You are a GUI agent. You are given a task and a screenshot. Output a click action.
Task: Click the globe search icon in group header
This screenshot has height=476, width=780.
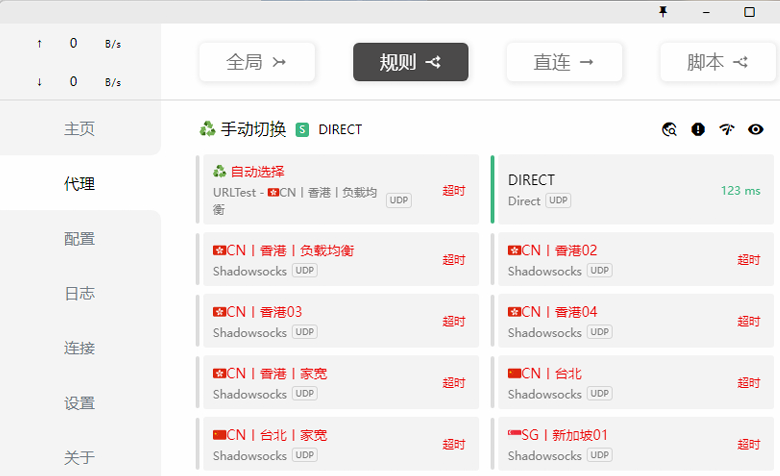pyautogui.click(x=670, y=129)
